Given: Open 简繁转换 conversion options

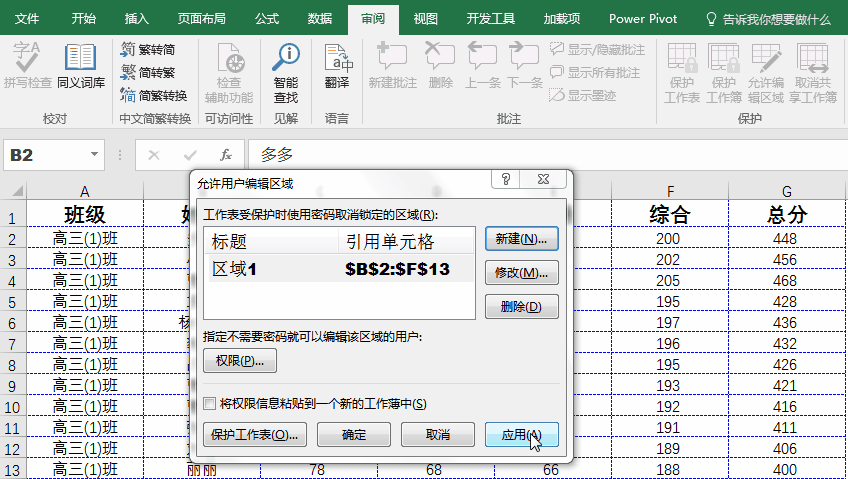Looking at the screenshot, I should tap(153, 95).
